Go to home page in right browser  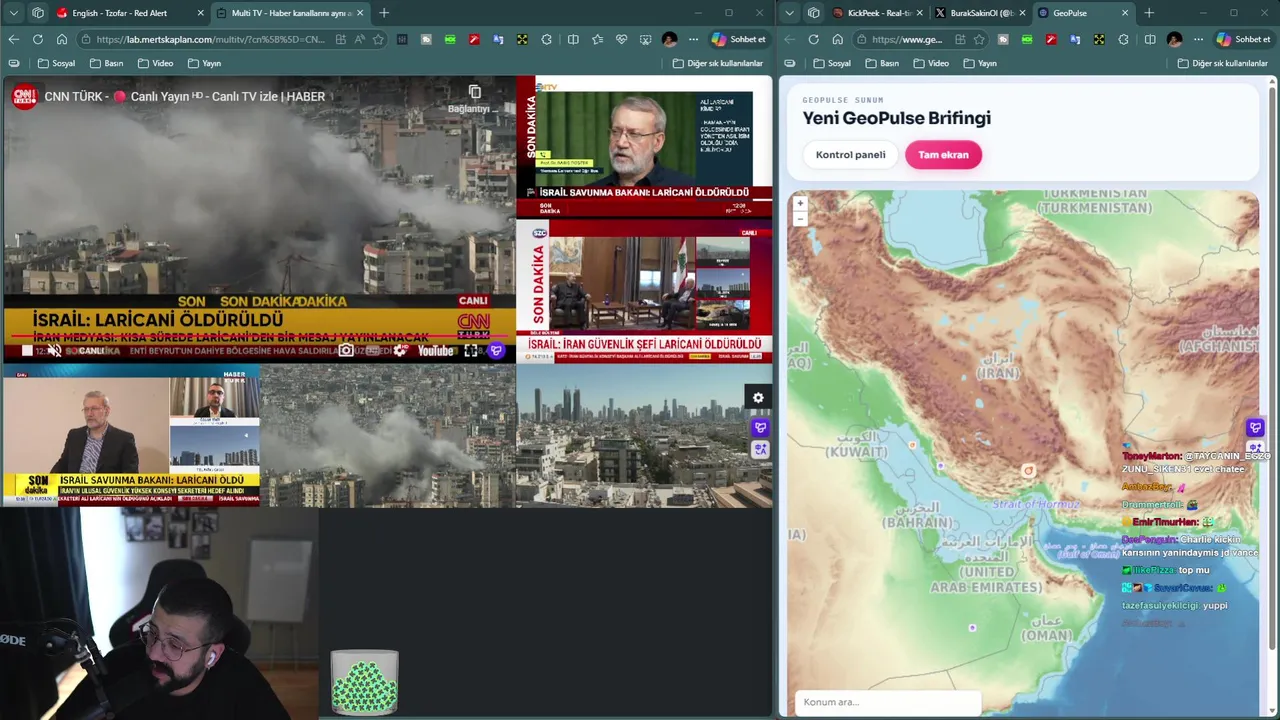837,39
